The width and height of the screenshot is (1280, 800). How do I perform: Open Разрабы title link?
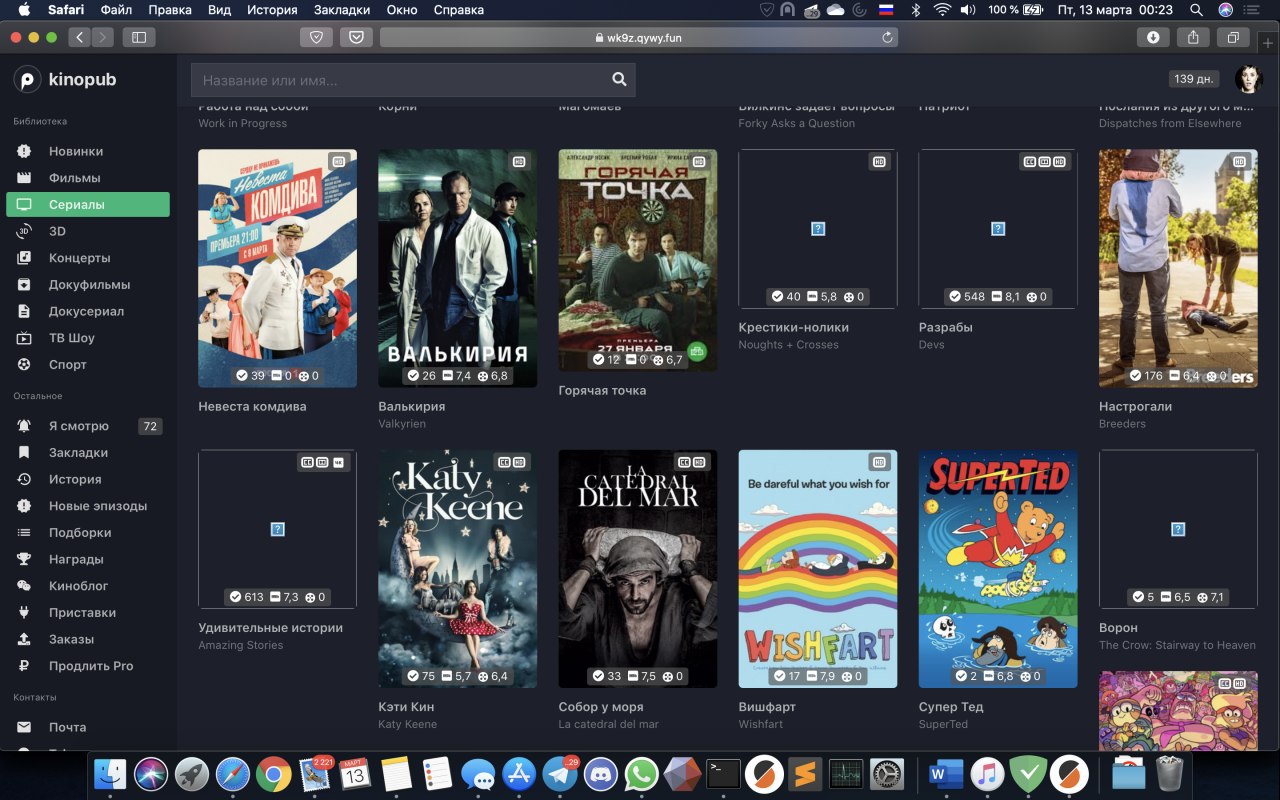945,327
